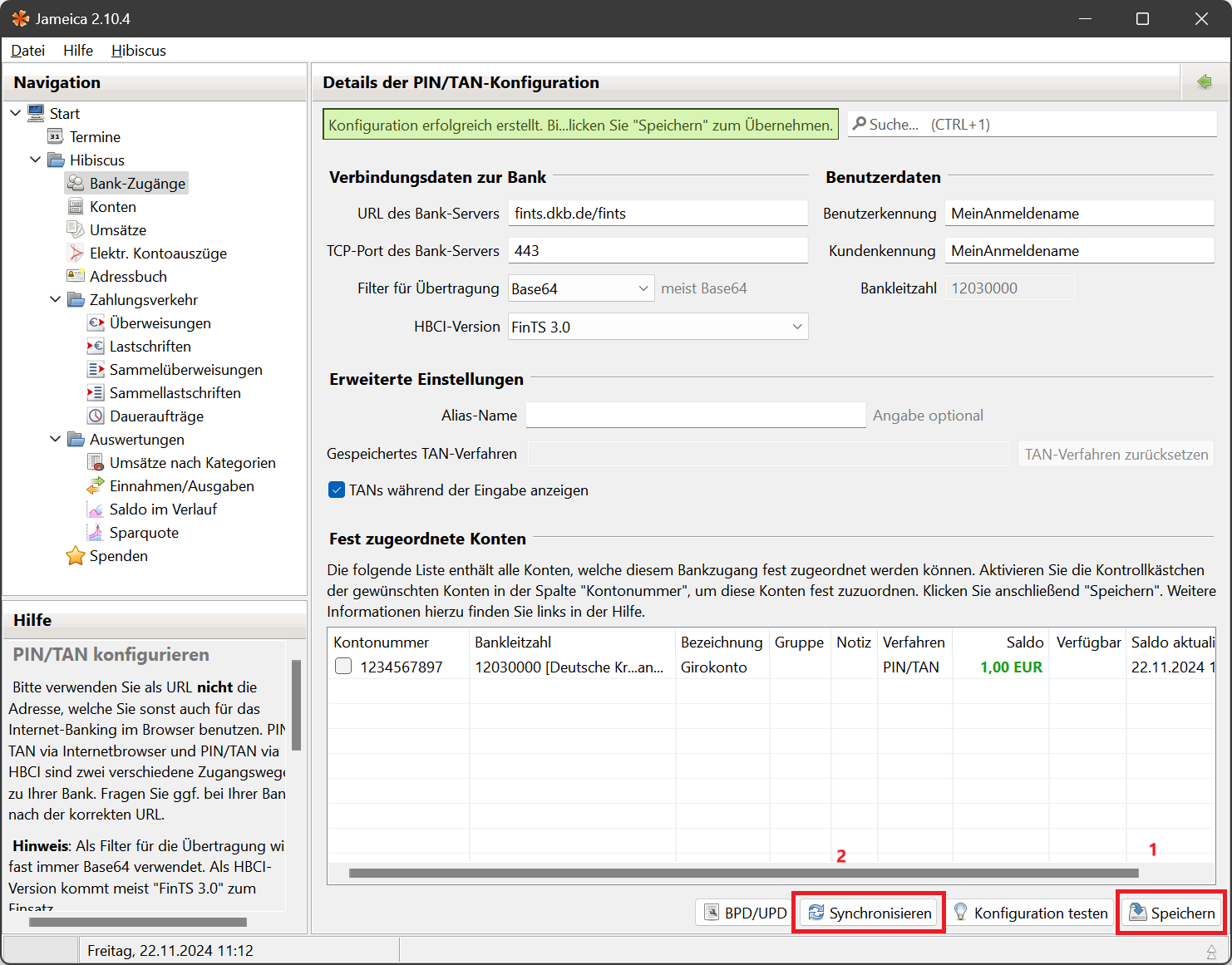Click the Verfügbar column header

[1088, 642]
